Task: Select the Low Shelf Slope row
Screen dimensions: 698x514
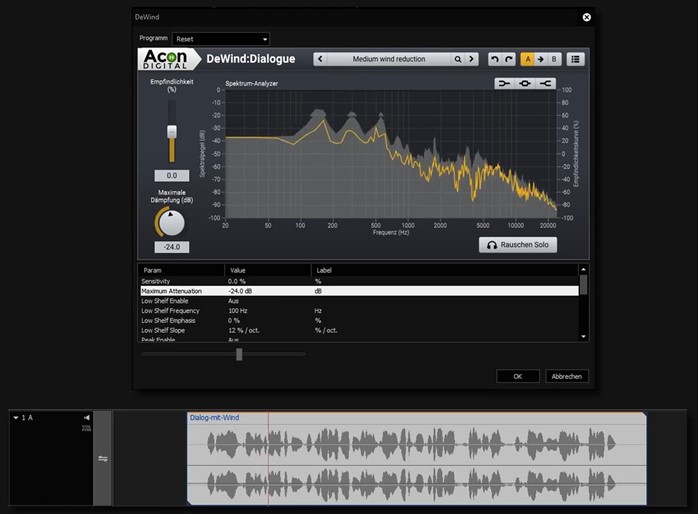Action: (x=359, y=330)
